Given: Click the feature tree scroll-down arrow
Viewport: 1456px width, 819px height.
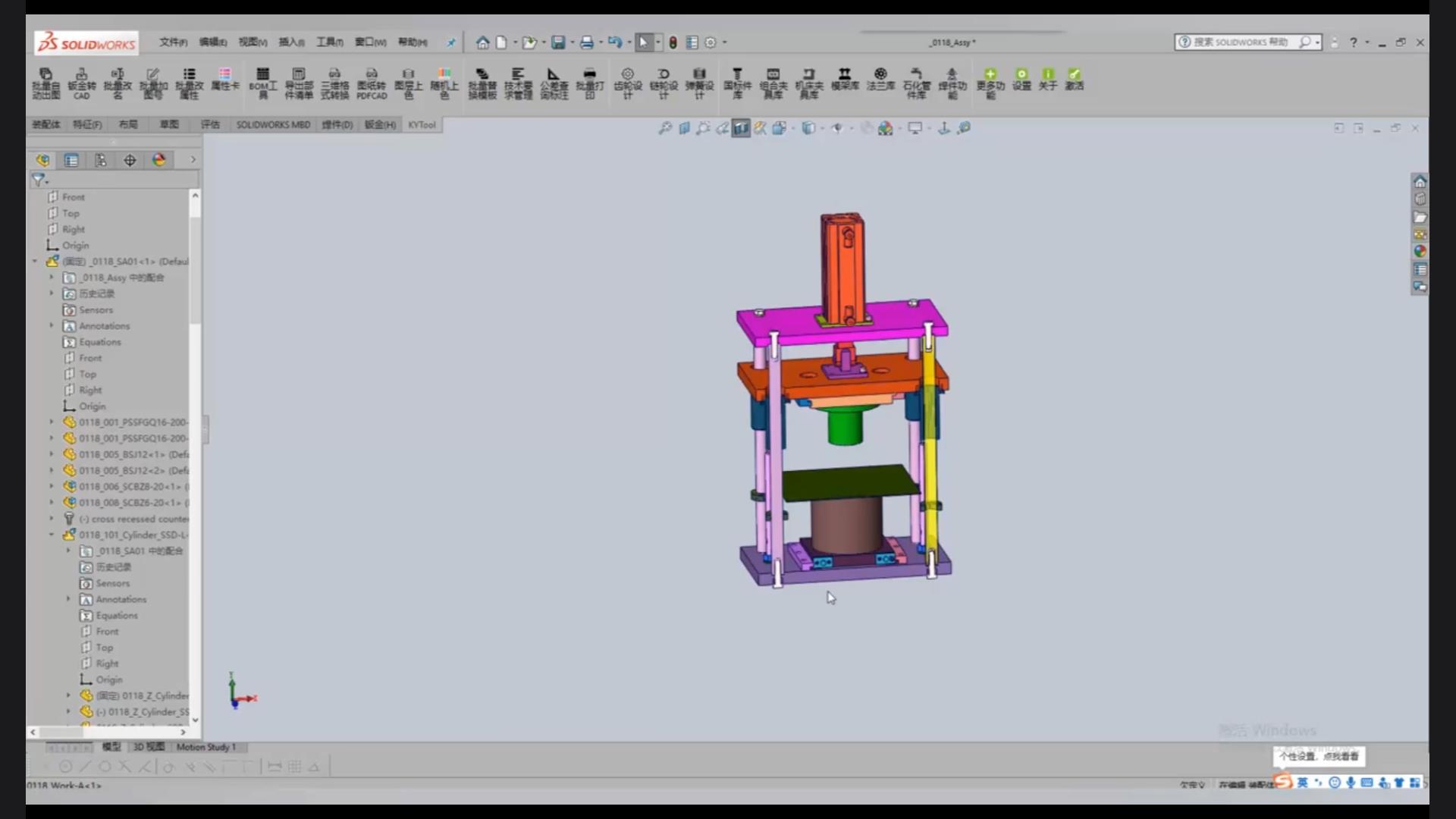Looking at the screenshot, I should (195, 720).
